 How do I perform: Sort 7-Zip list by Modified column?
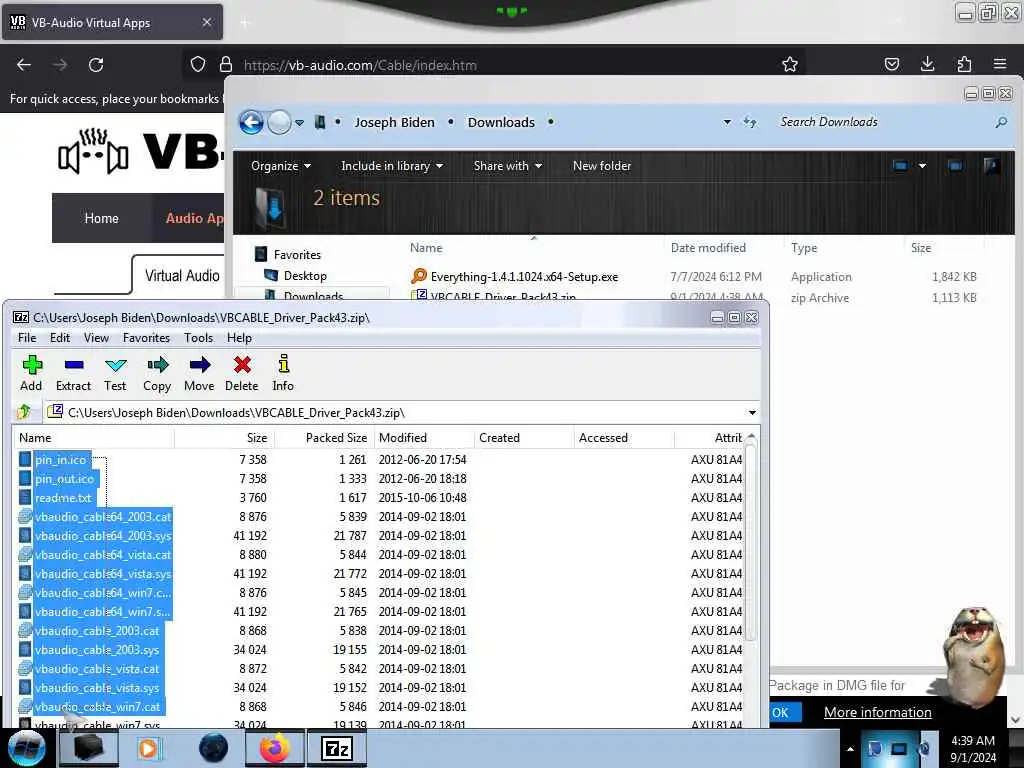pyautogui.click(x=424, y=438)
